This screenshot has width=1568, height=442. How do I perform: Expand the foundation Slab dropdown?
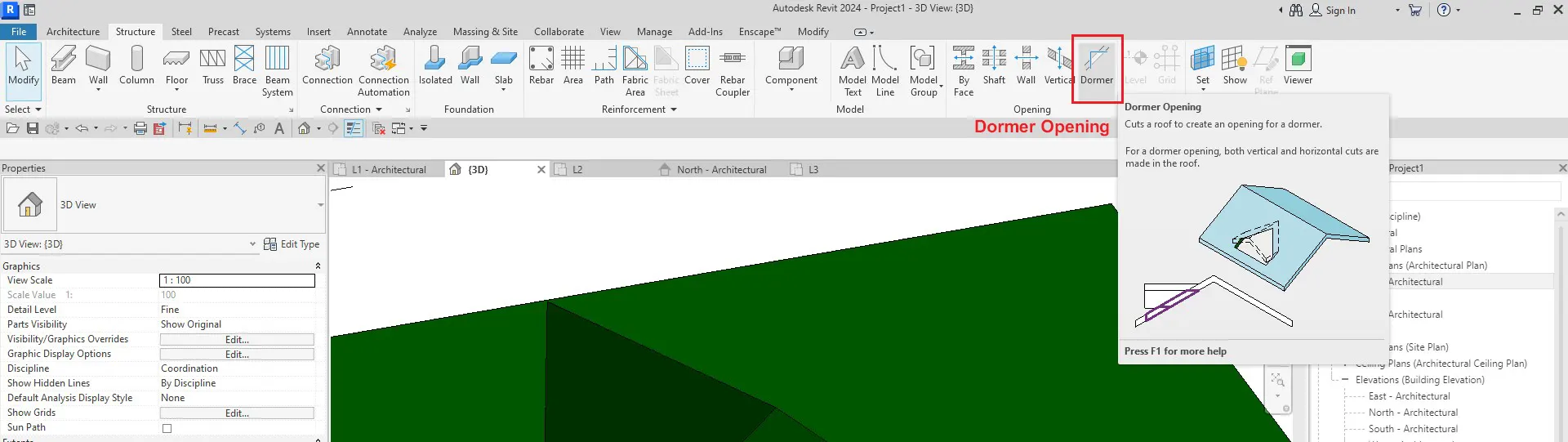504,89
